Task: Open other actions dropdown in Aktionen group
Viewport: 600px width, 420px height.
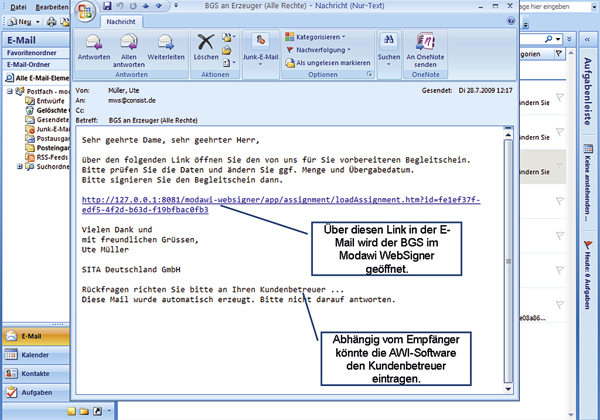Action: click(x=228, y=63)
